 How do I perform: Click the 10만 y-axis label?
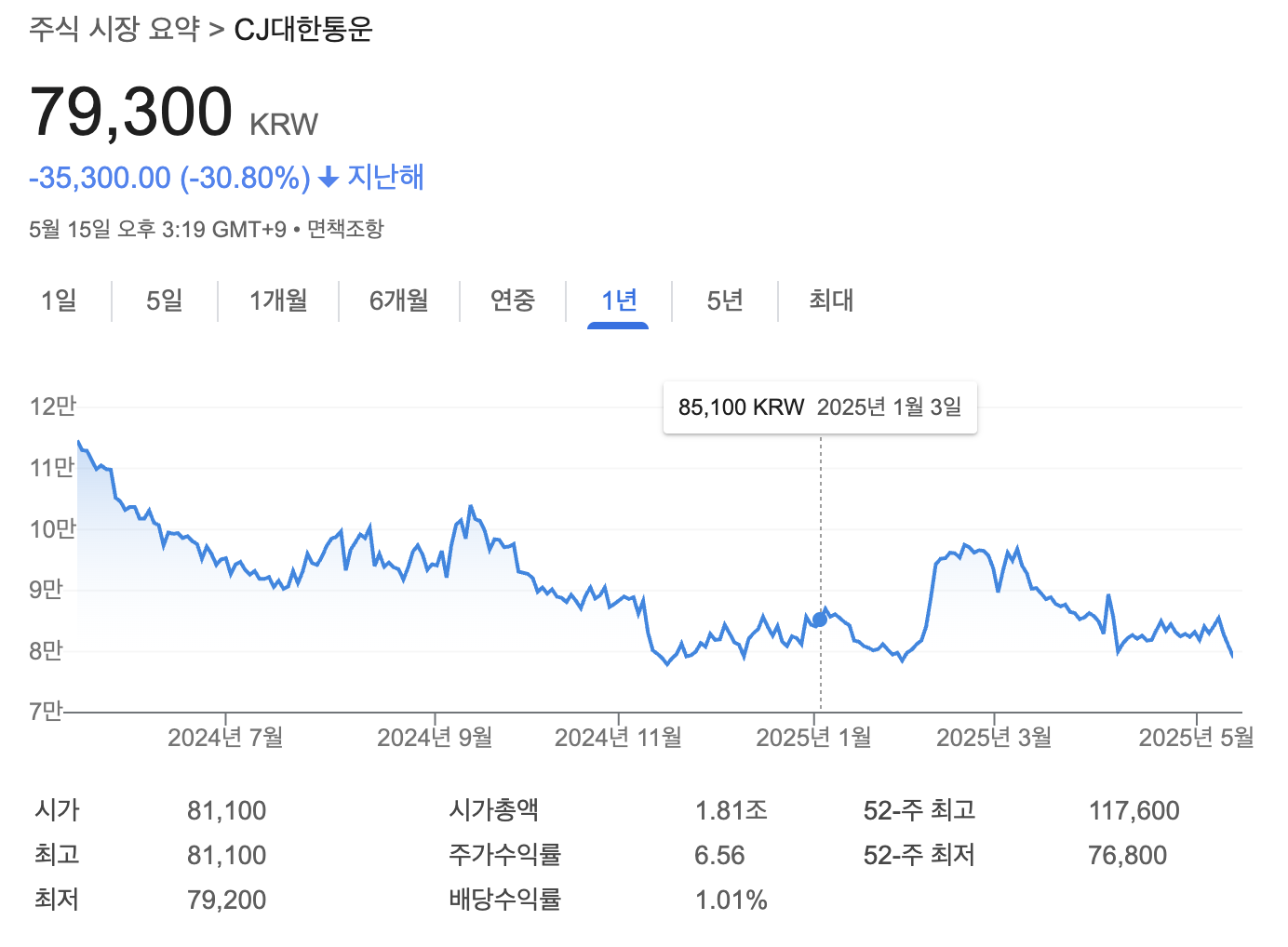tap(52, 528)
